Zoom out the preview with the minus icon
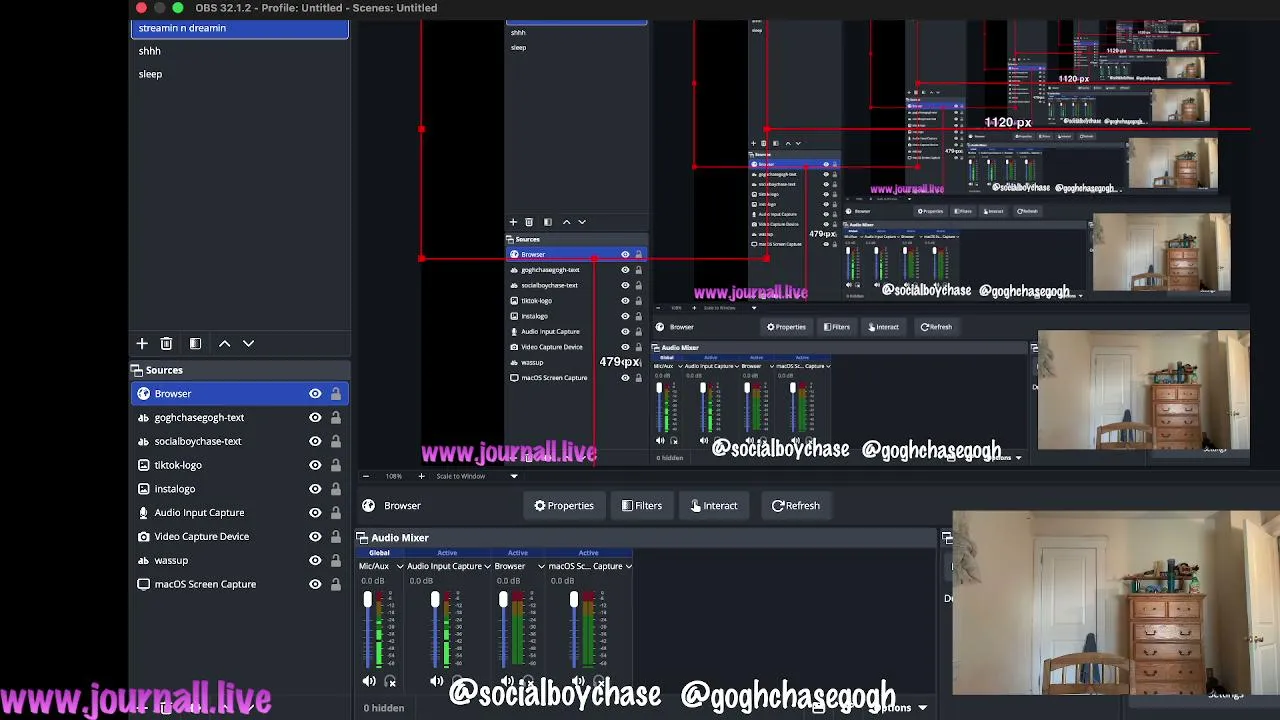The width and height of the screenshot is (1280, 720). point(365,476)
